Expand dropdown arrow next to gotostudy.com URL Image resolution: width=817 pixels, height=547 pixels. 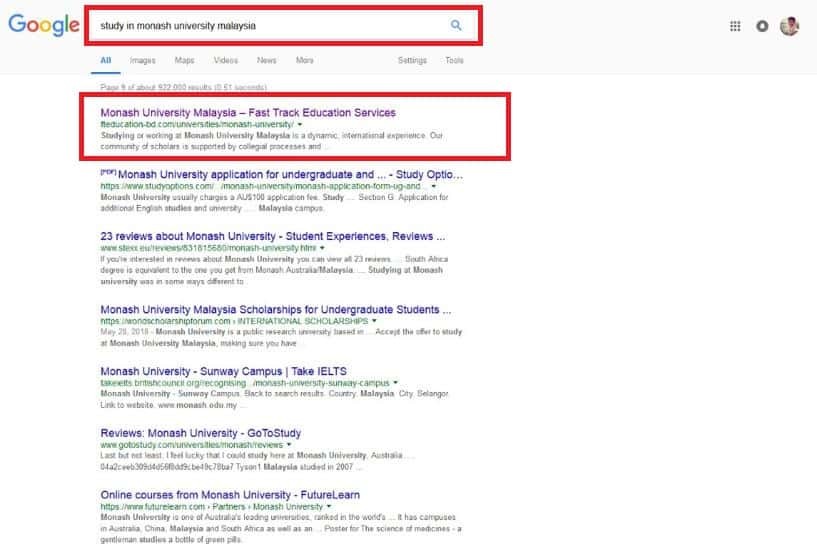click(x=289, y=445)
